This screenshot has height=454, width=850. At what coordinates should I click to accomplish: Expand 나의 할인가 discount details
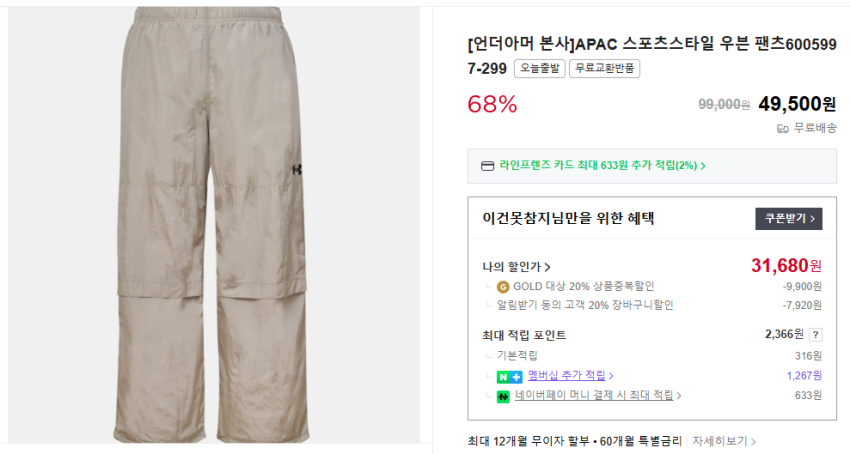point(516,267)
